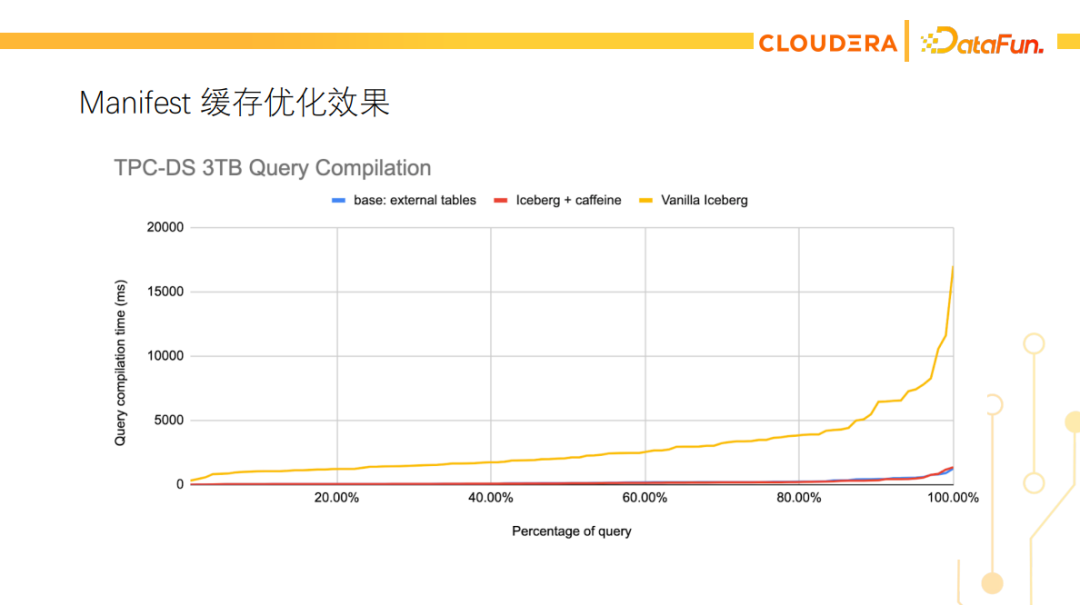
Task: Select the 'Iceberg + caffeine' legend label
Action: coord(568,200)
